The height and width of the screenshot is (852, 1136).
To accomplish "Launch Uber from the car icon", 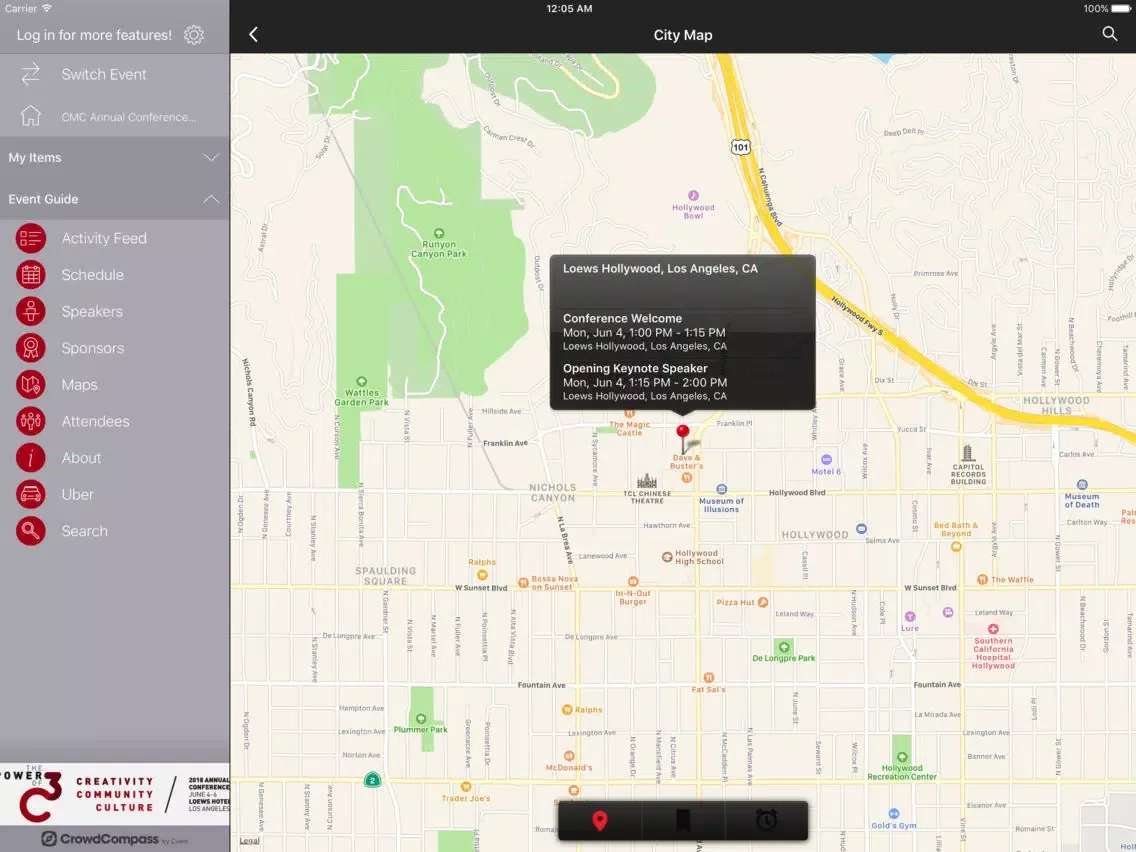I will [x=30, y=494].
